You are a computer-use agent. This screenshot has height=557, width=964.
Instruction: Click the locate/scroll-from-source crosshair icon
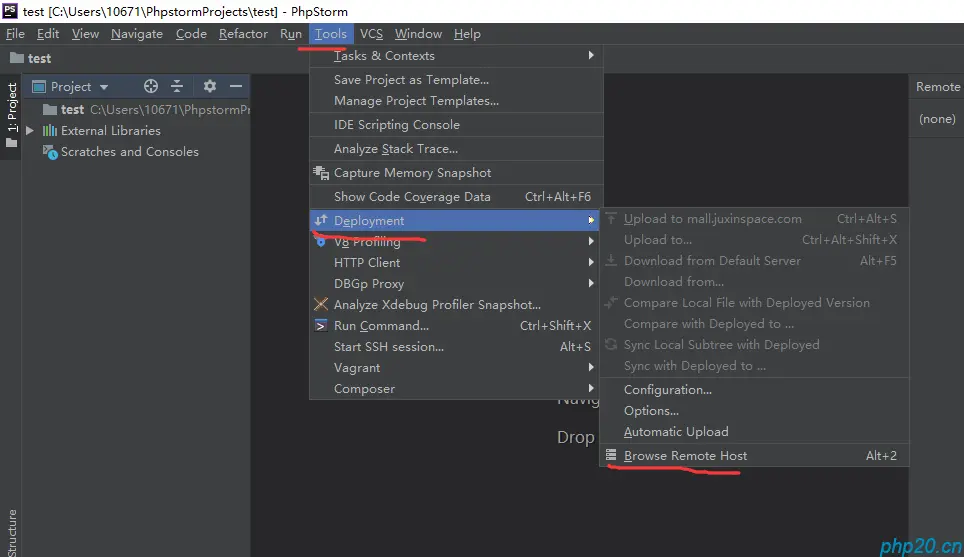[151, 86]
